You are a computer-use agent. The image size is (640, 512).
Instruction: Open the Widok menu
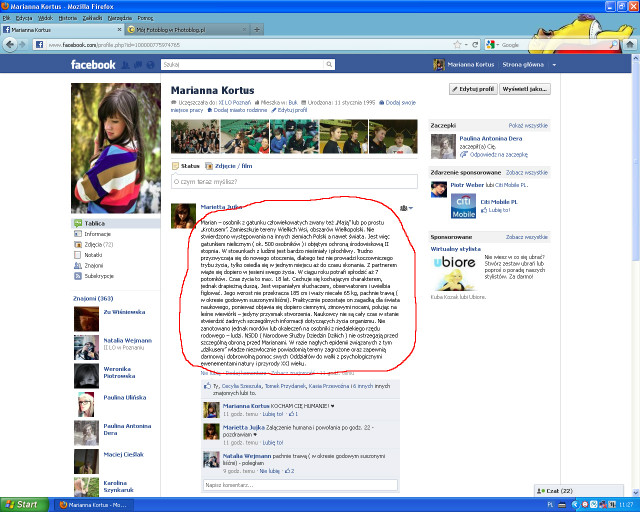pyautogui.click(x=45, y=18)
